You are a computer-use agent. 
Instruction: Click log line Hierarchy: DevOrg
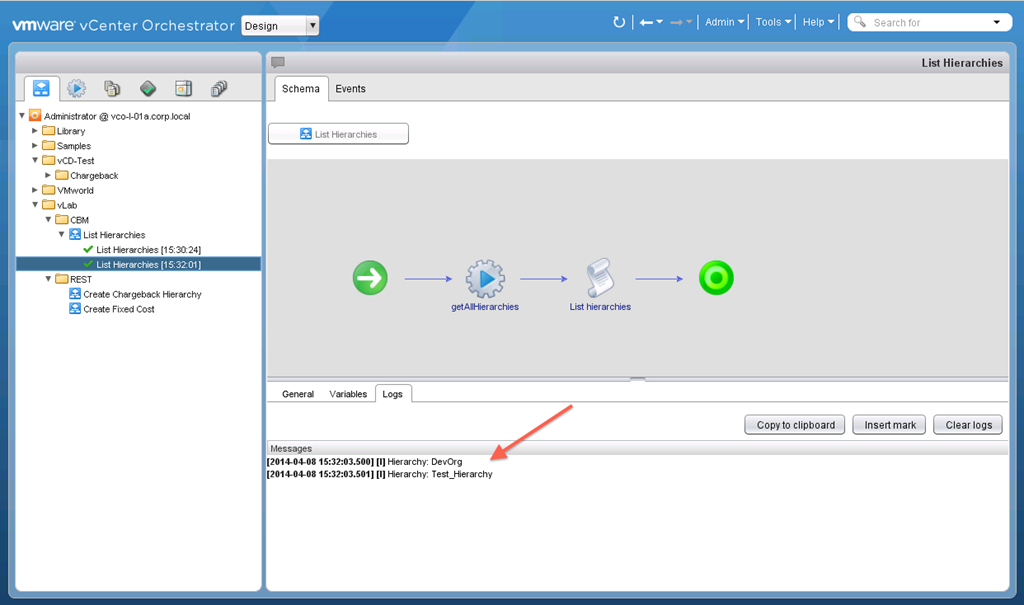pyautogui.click(x=364, y=461)
